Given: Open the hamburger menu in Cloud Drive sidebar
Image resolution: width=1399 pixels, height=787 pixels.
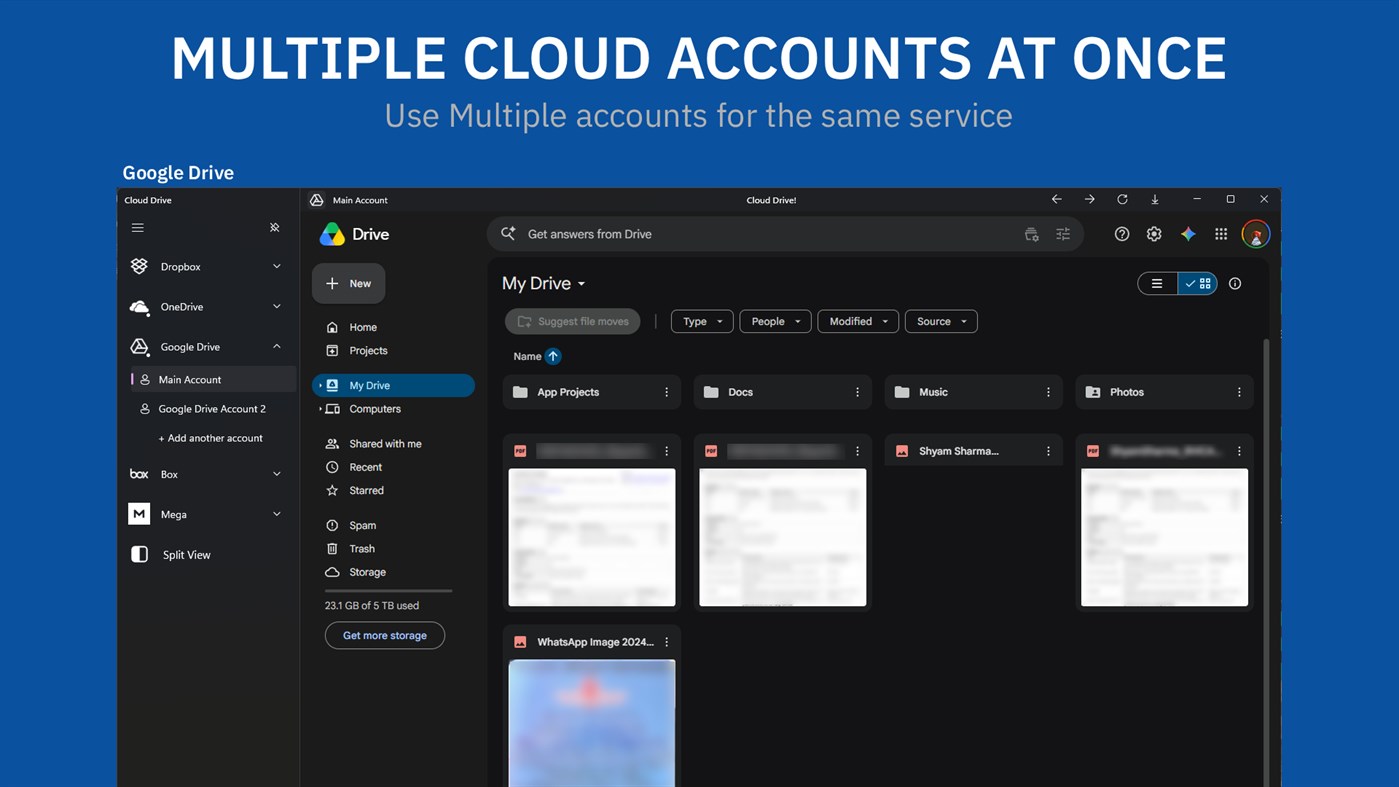Looking at the screenshot, I should [x=138, y=228].
